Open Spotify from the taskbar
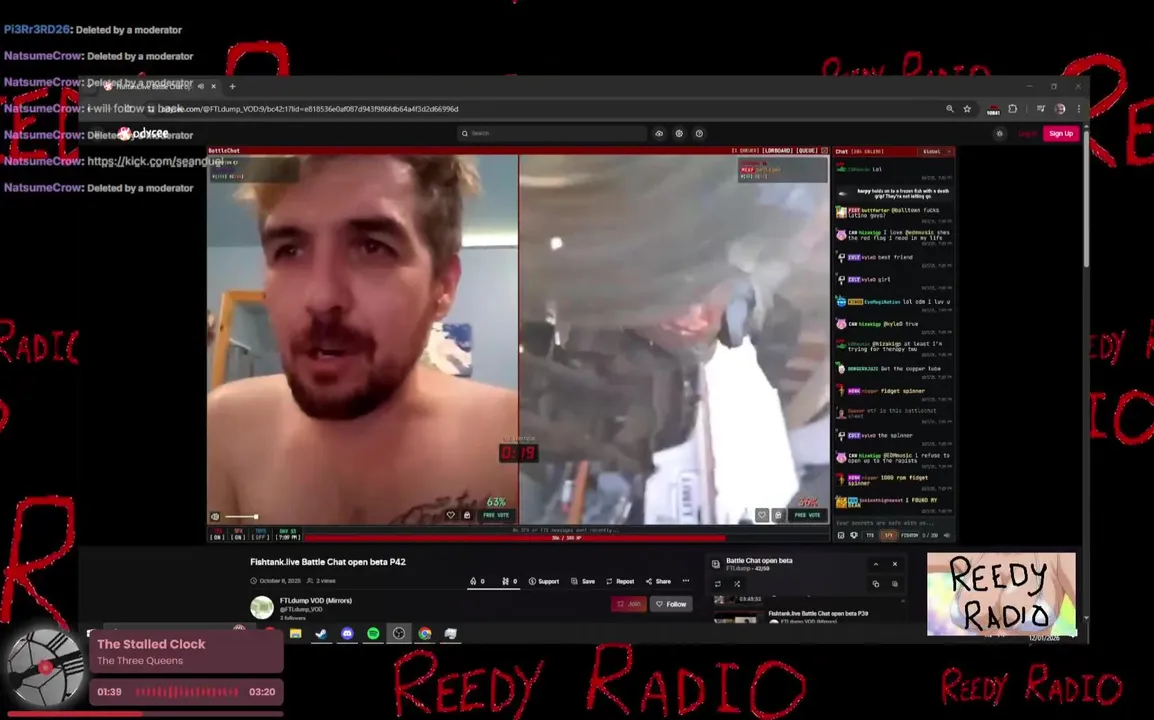 373,633
